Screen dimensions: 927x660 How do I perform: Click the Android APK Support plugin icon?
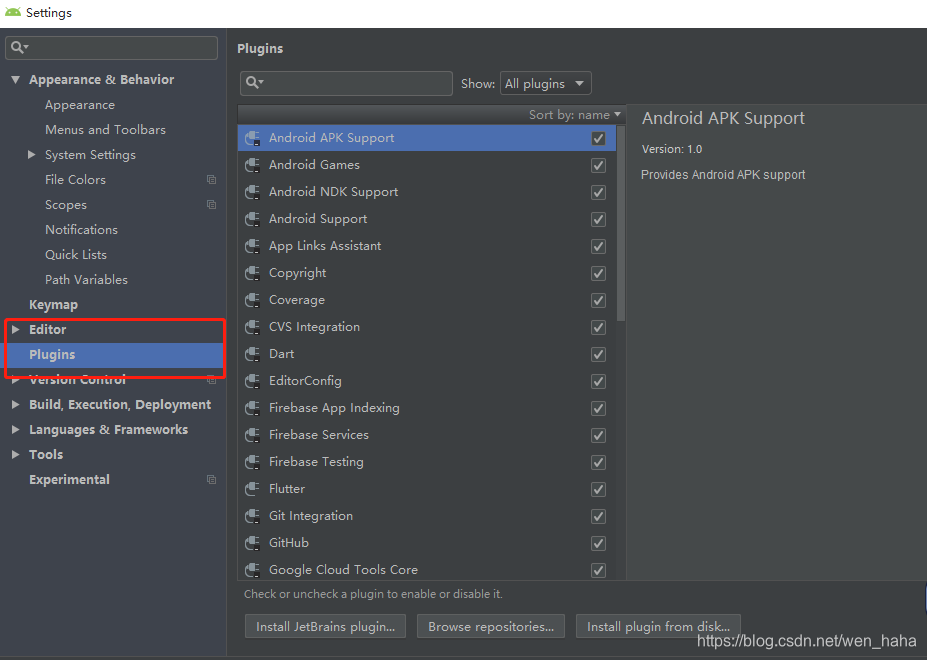coord(252,138)
